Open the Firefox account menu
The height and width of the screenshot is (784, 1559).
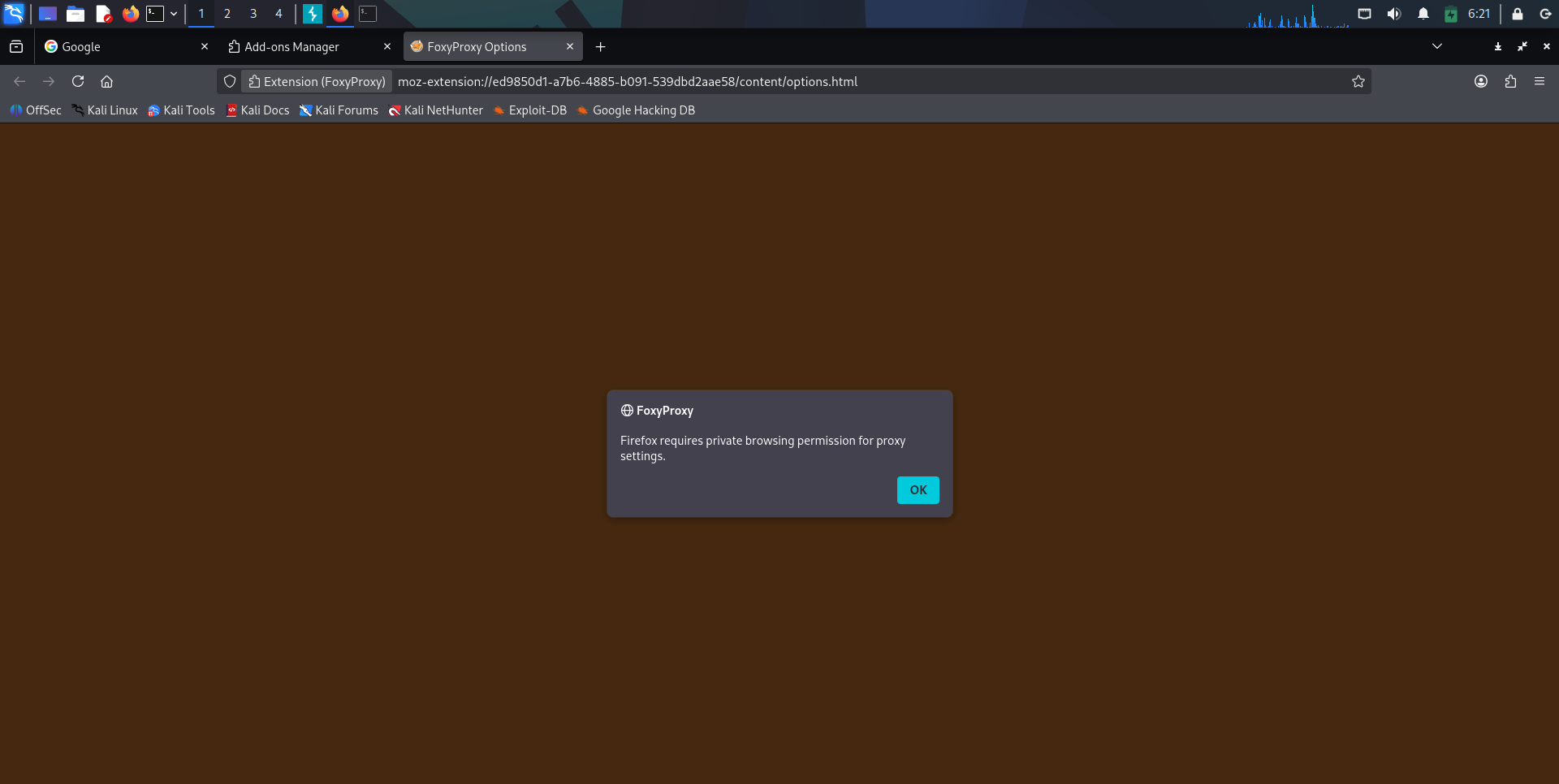tap(1481, 81)
